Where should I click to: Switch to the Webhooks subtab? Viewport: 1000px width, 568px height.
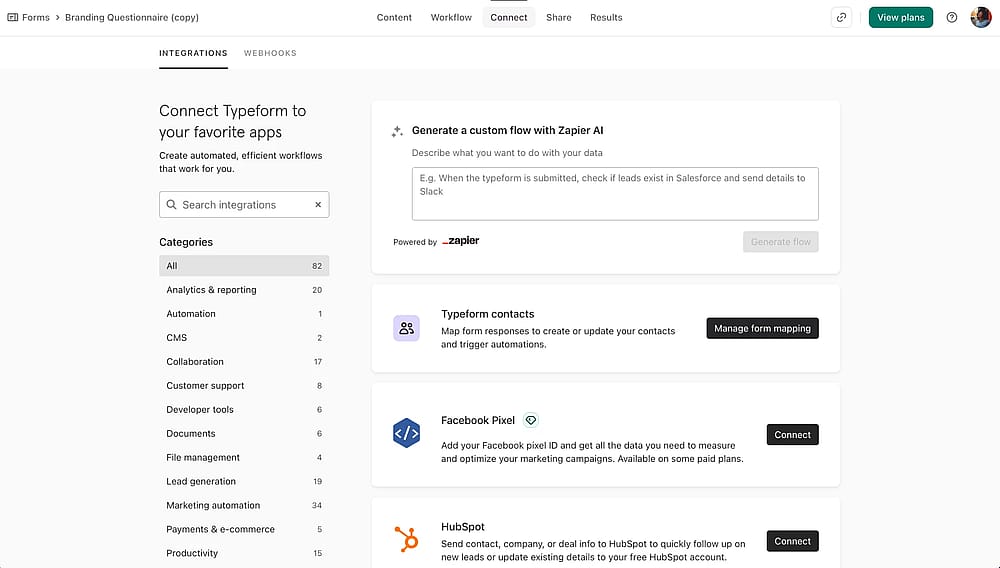pyautogui.click(x=270, y=53)
